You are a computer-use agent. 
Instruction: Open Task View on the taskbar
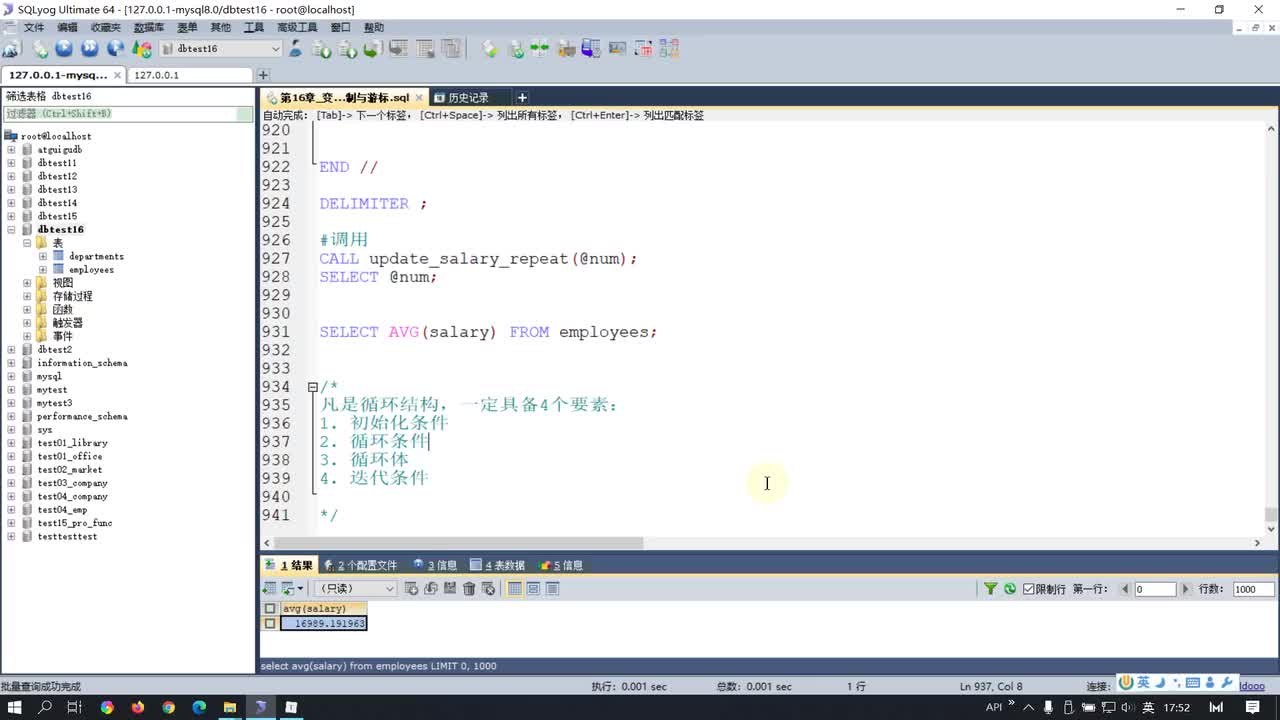[x=75, y=707]
